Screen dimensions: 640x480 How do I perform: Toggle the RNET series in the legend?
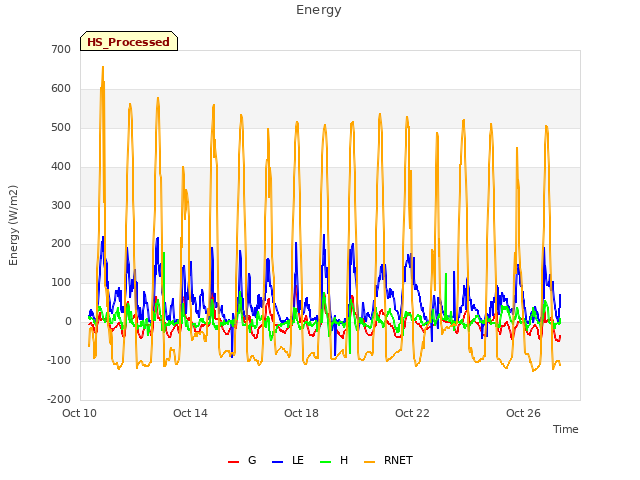coord(389,460)
